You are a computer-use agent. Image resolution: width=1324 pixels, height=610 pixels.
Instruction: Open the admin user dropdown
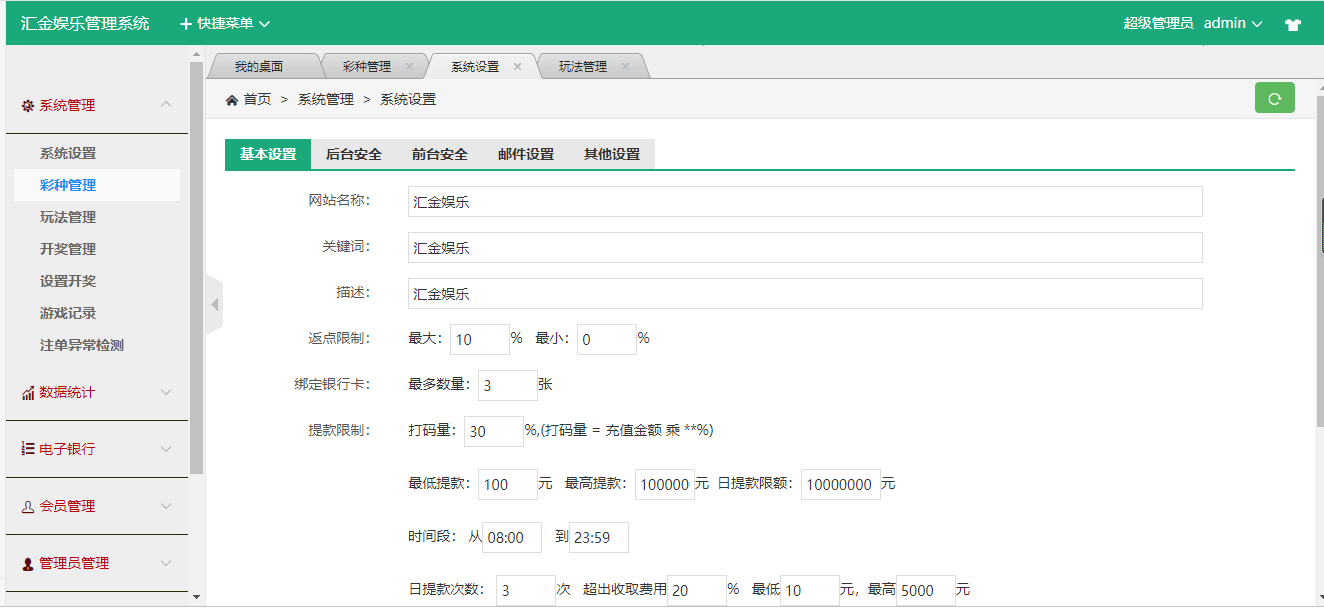[1232, 23]
